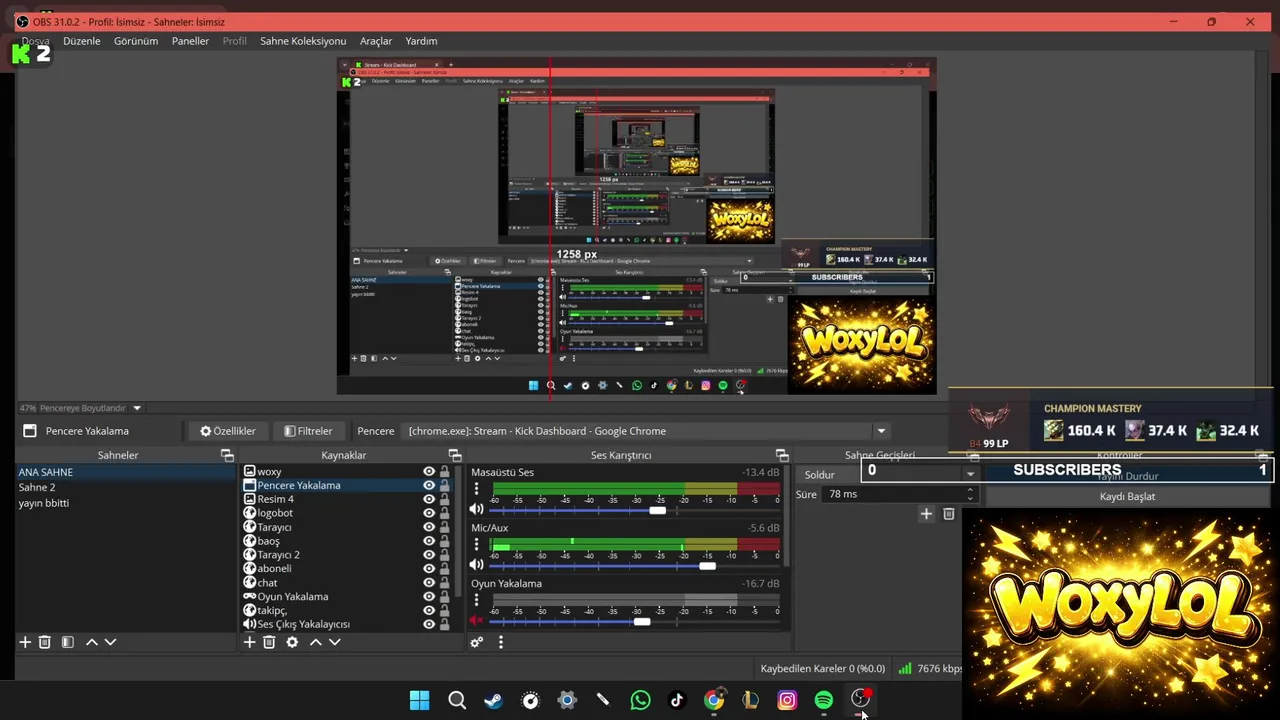Click Kaydı Başlat to start recording
The height and width of the screenshot is (720, 1280).
(x=1127, y=496)
